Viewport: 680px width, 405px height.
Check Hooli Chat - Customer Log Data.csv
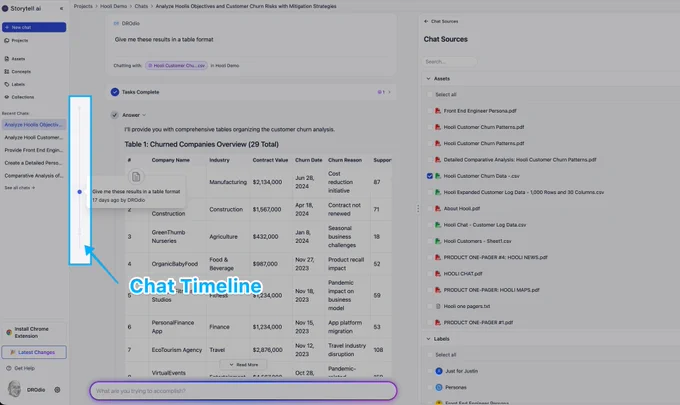click(x=430, y=225)
